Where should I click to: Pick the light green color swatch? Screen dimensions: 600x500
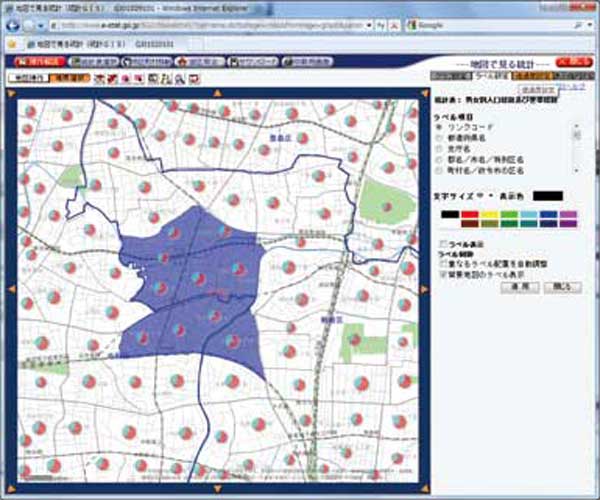point(509,214)
